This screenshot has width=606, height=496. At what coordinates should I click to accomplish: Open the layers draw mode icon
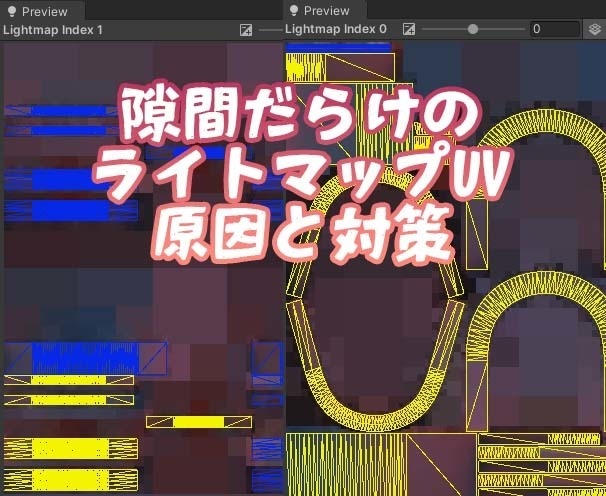595,29
